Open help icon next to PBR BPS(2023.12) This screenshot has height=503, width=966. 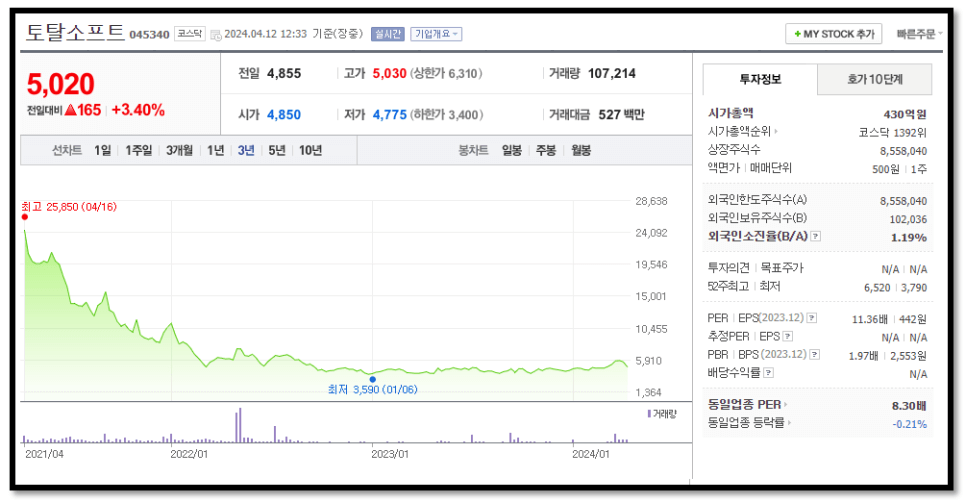tap(814, 355)
